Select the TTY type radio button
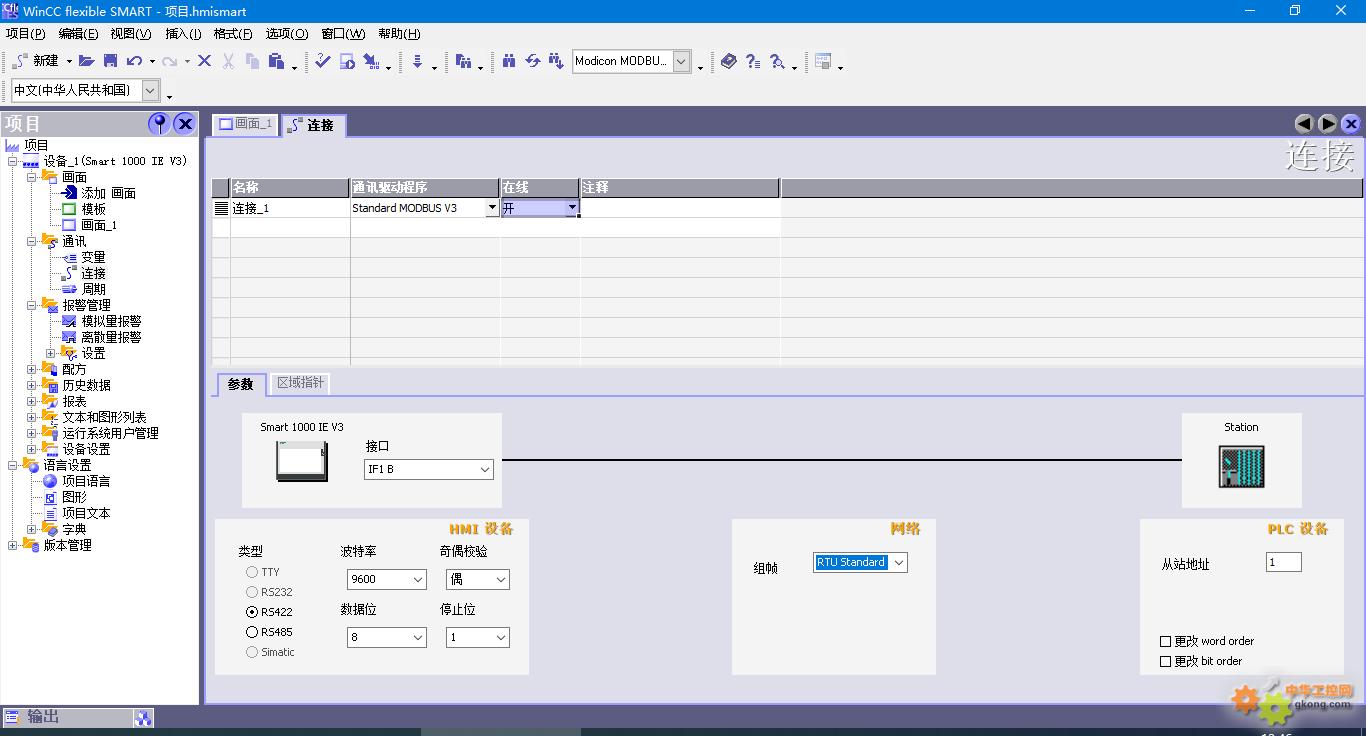The image size is (1366, 736). pyautogui.click(x=252, y=572)
